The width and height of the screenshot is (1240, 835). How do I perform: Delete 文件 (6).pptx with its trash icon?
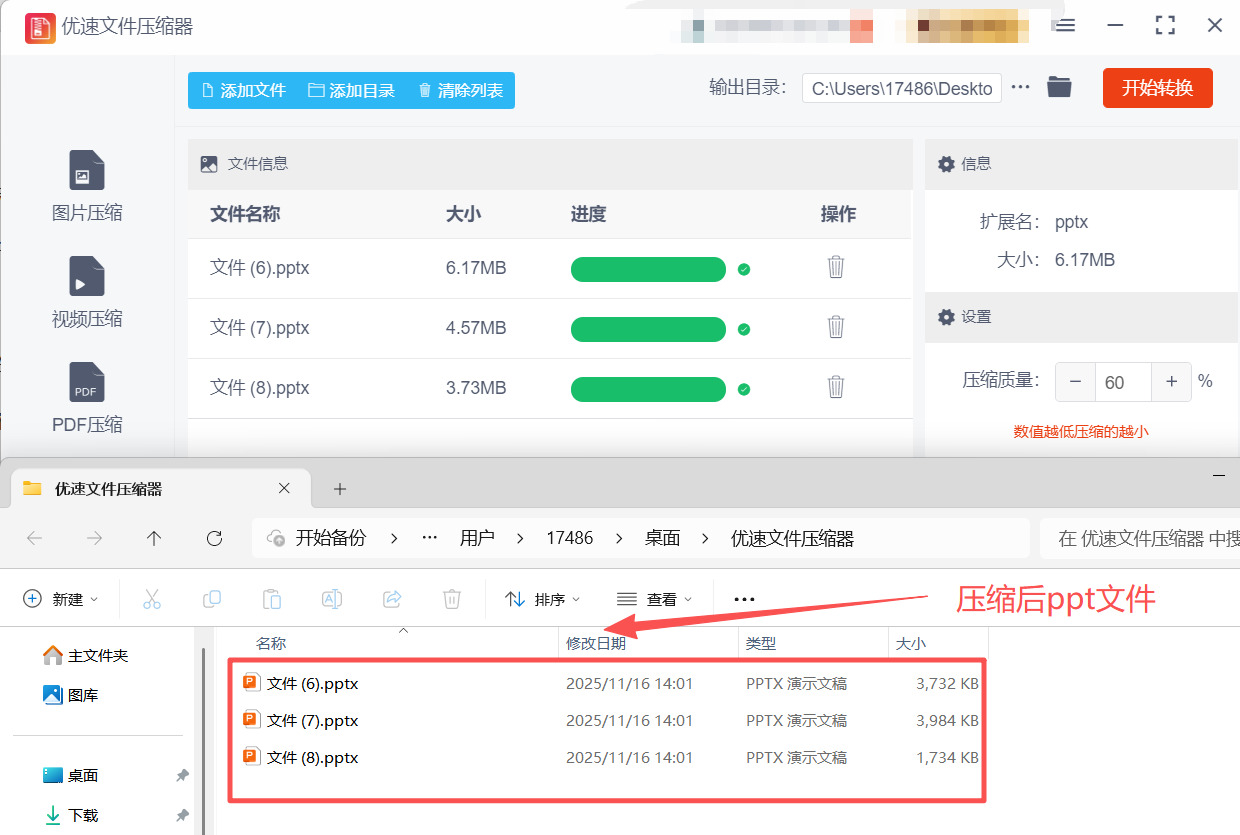pyautogui.click(x=836, y=267)
